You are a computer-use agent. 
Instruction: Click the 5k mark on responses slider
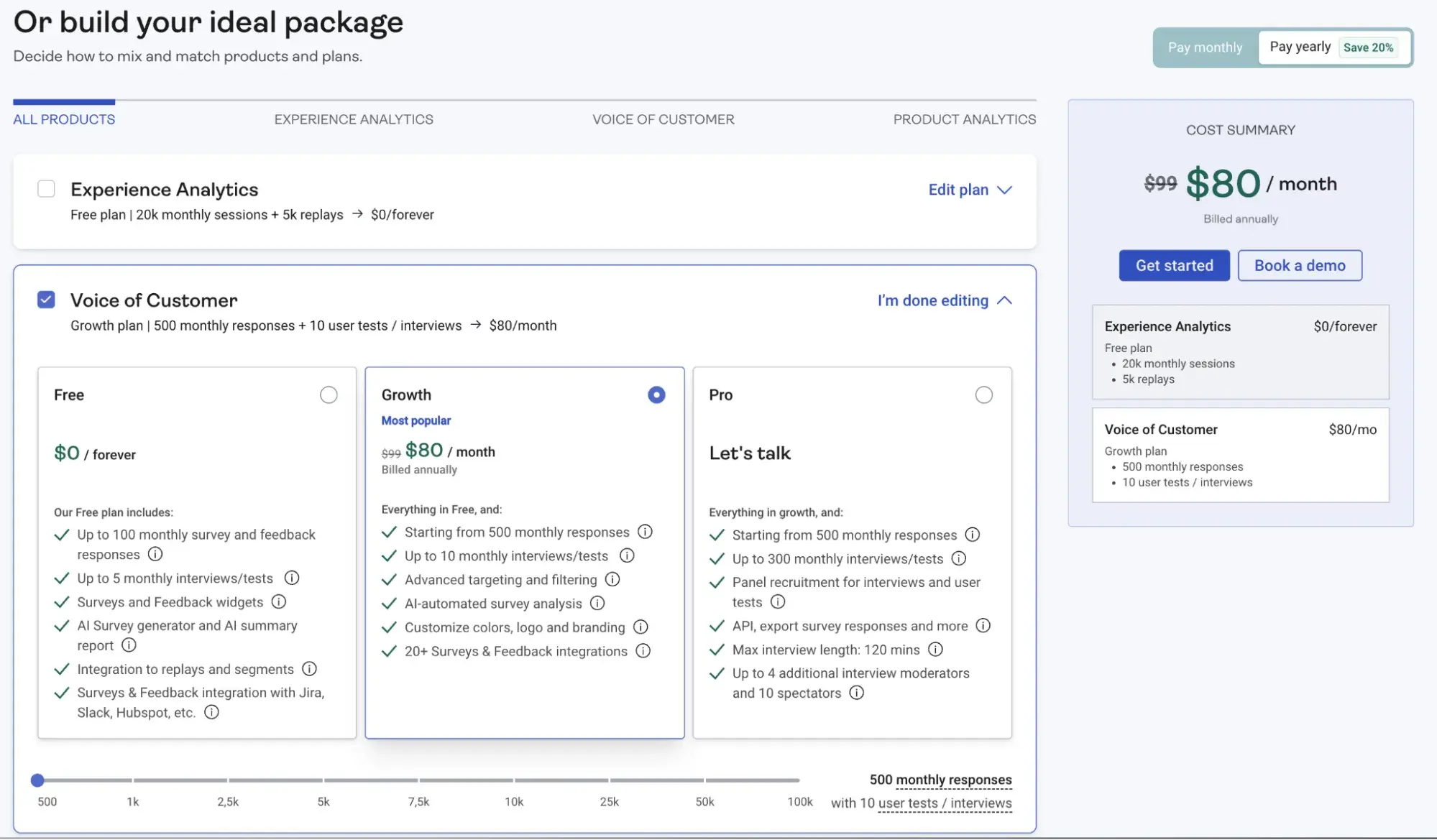click(323, 780)
